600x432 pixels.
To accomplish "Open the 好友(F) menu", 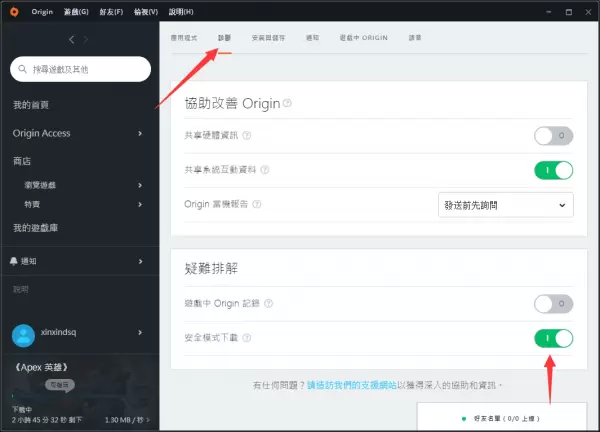I will tap(111, 12).
